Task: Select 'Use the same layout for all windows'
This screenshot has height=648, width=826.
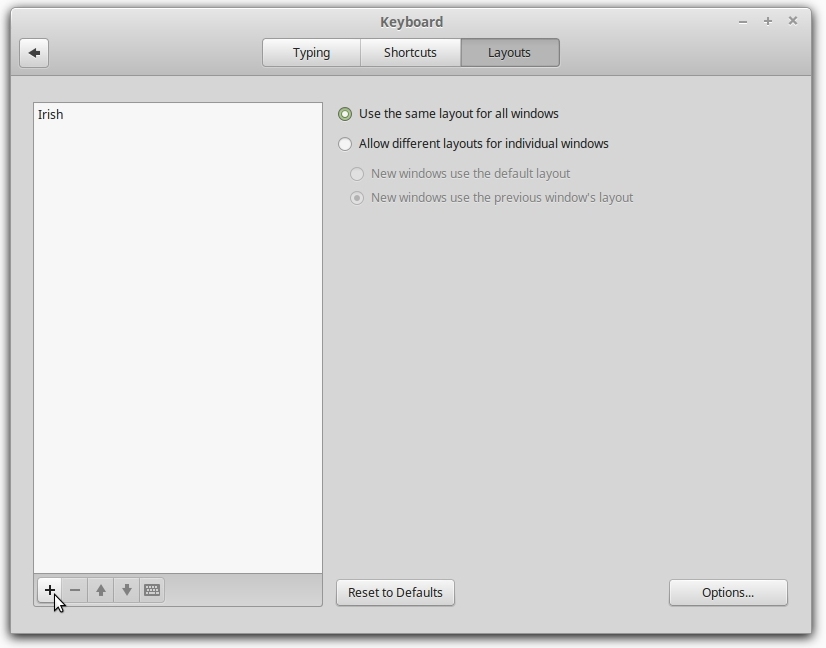Action: [345, 114]
